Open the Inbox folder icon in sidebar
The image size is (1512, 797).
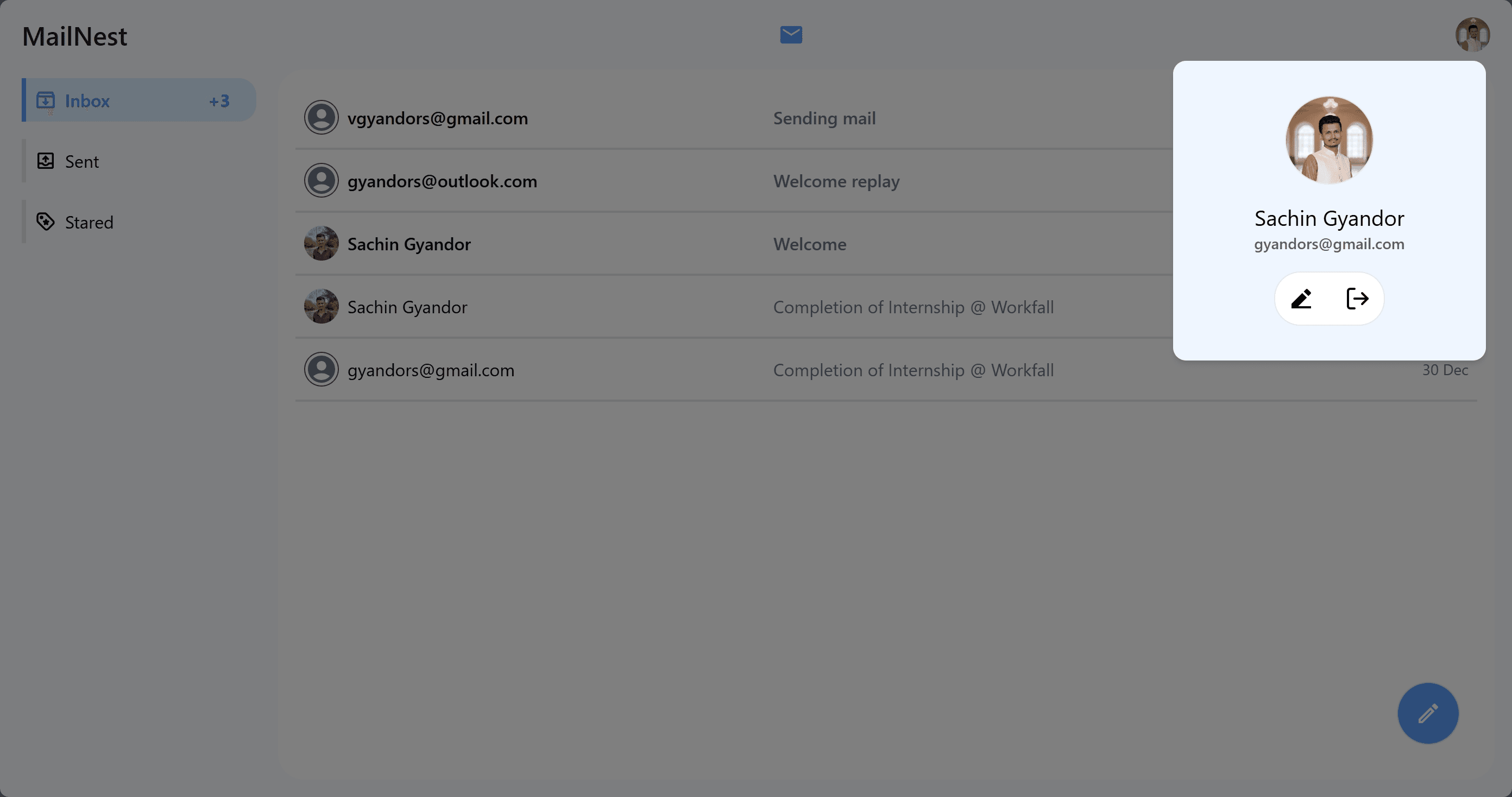click(x=46, y=100)
